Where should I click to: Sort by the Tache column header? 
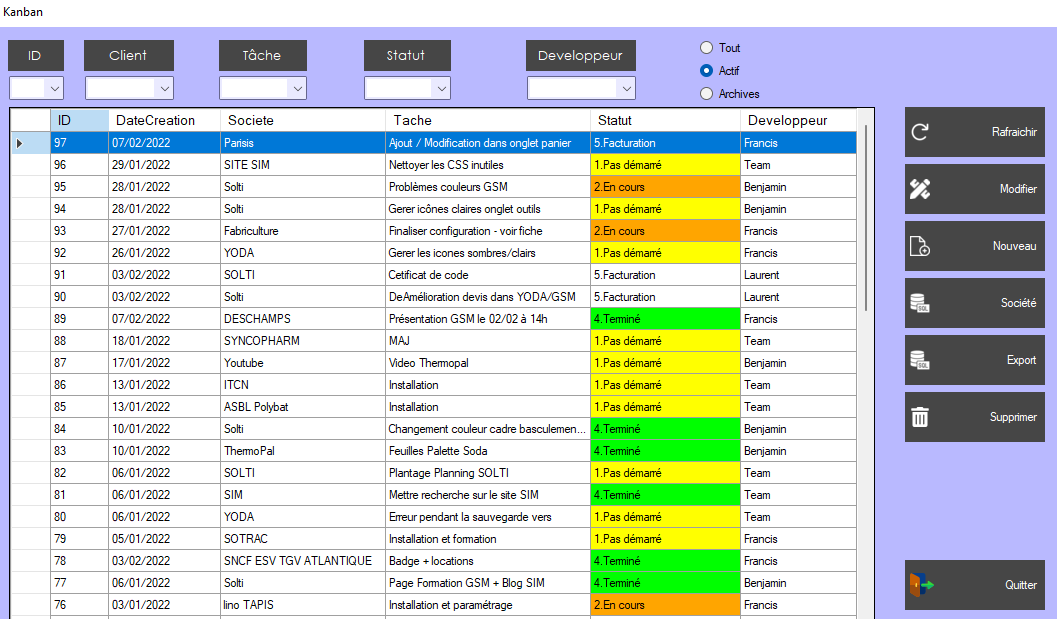(487, 120)
